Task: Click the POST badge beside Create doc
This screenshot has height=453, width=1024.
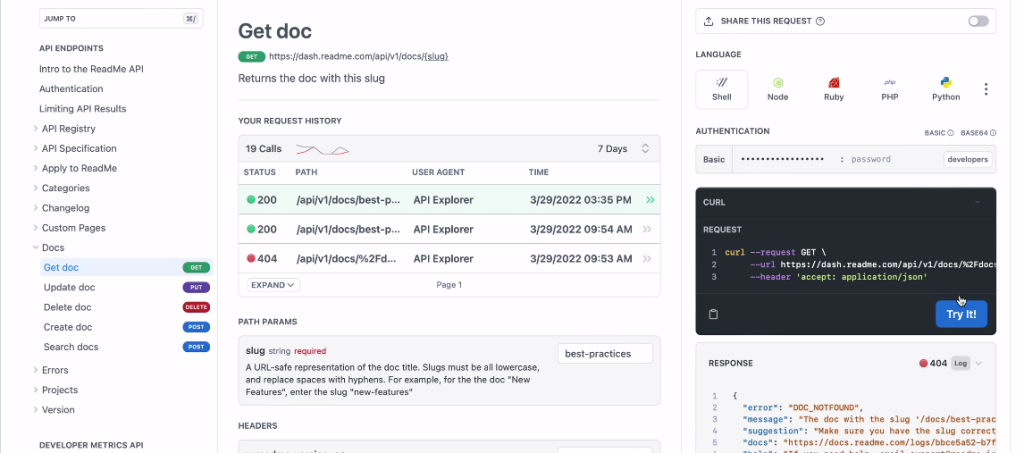Action: coord(196,327)
